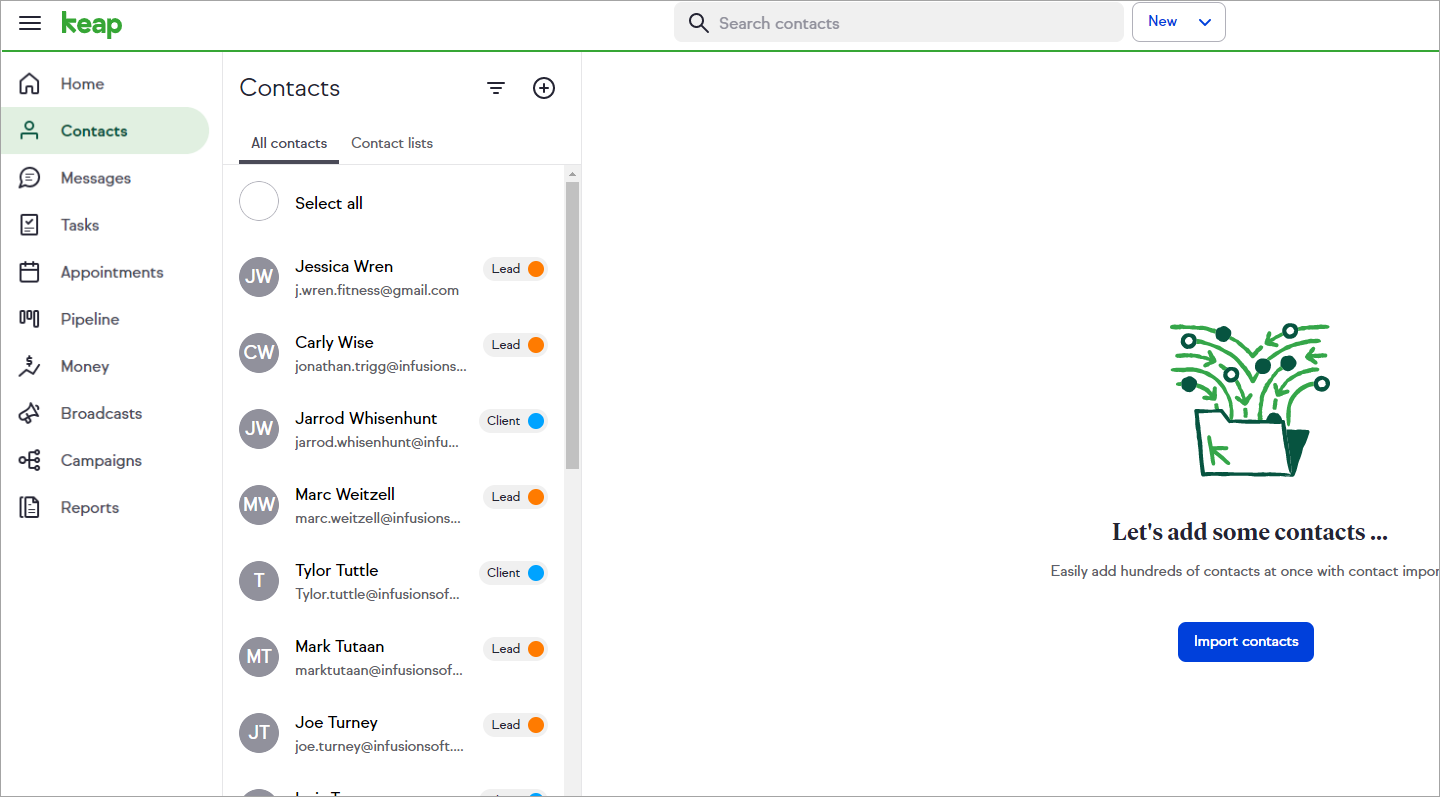
Task: Click Mark Tutaan's MT avatar
Action: [x=259, y=657]
